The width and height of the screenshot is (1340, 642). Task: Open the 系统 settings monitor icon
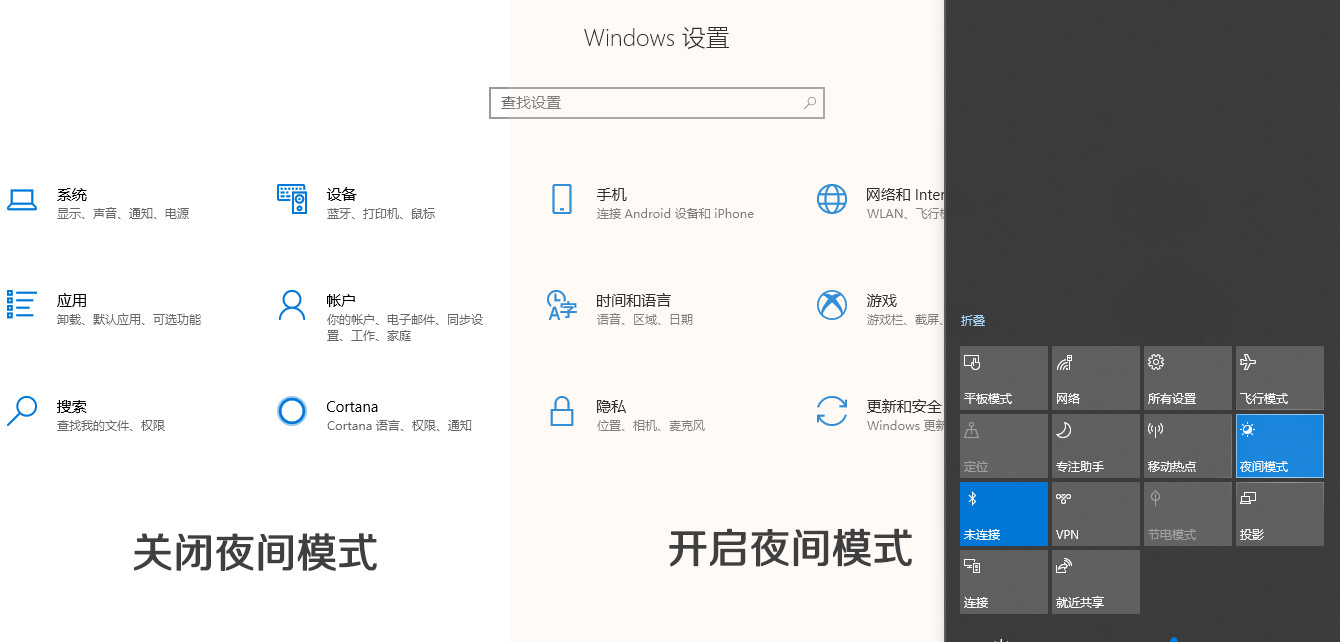point(22,200)
